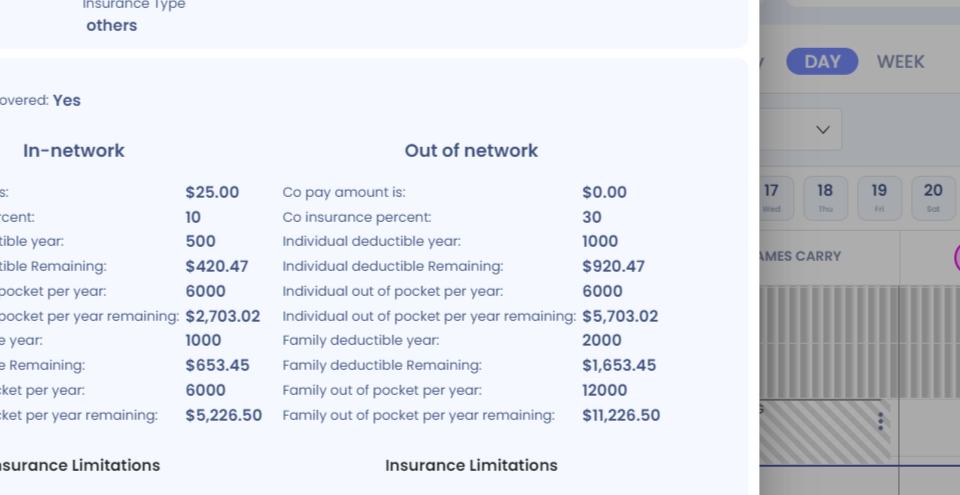Select date 18 Thu

coord(825,198)
